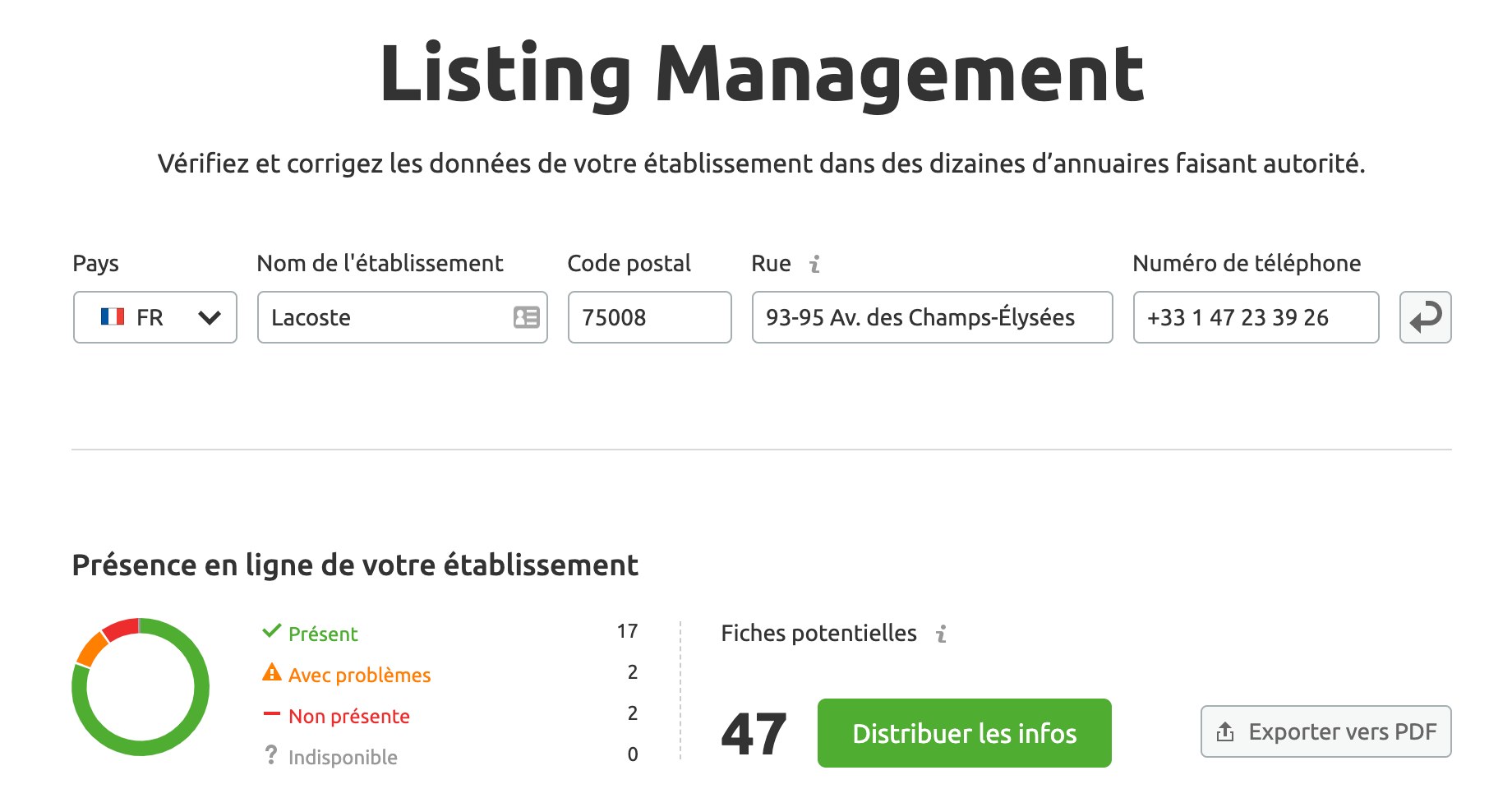
Task: Click the Avec problèmes legend label
Action: coord(359,675)
